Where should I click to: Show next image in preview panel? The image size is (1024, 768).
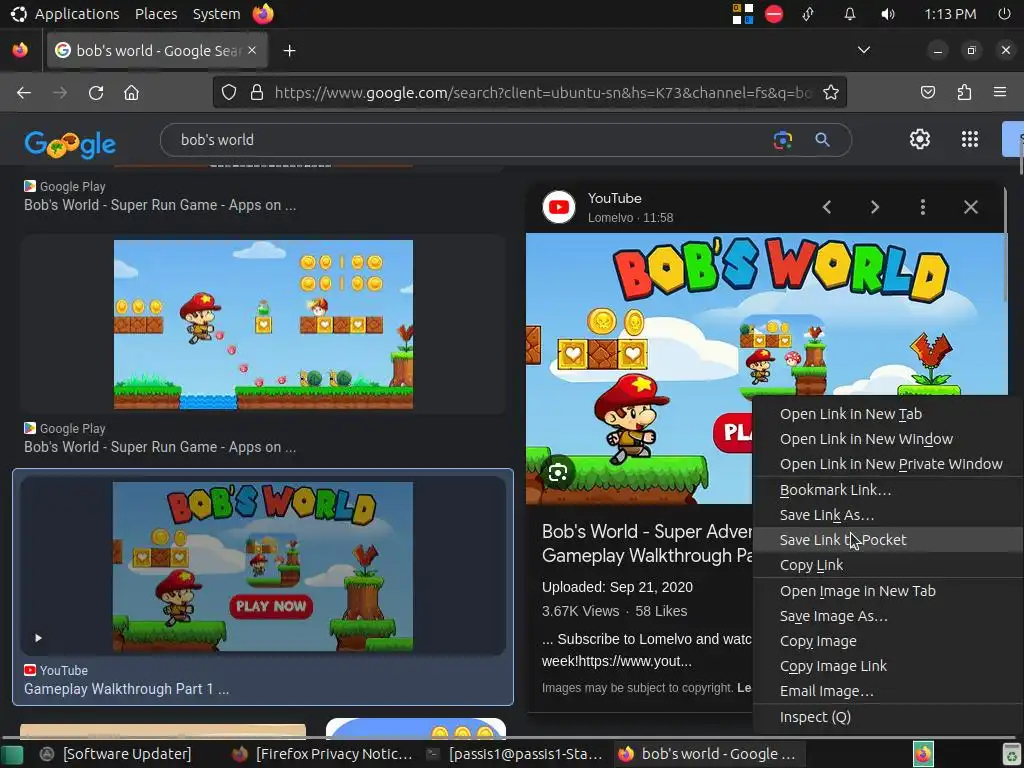[x=874, y=207]
